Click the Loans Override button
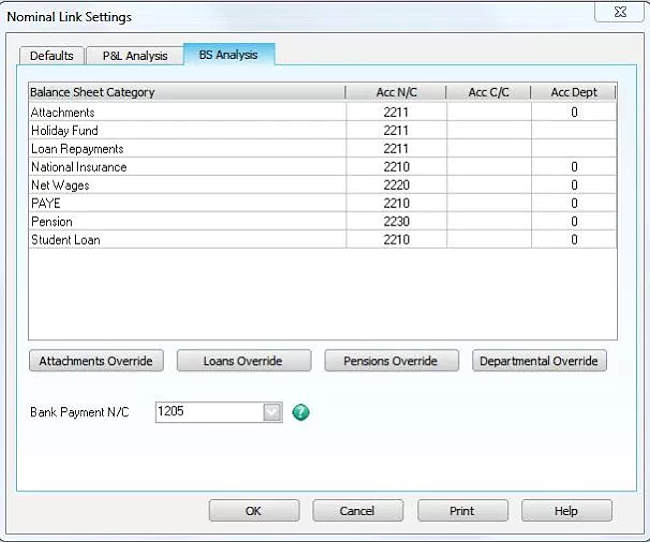This screenshot has width=650, height=542. 243,361
